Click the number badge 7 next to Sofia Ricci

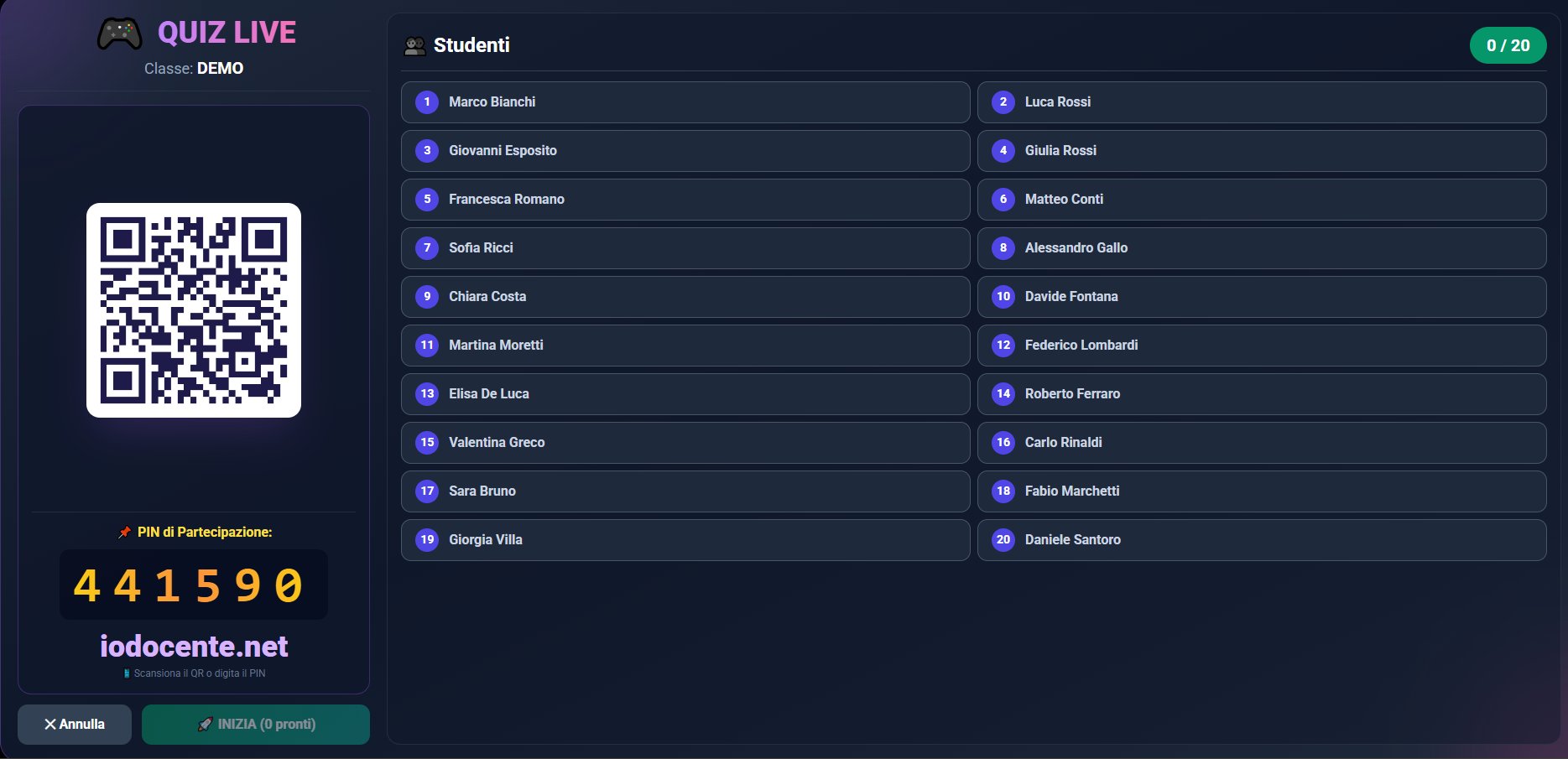click(x=426, y=247)
